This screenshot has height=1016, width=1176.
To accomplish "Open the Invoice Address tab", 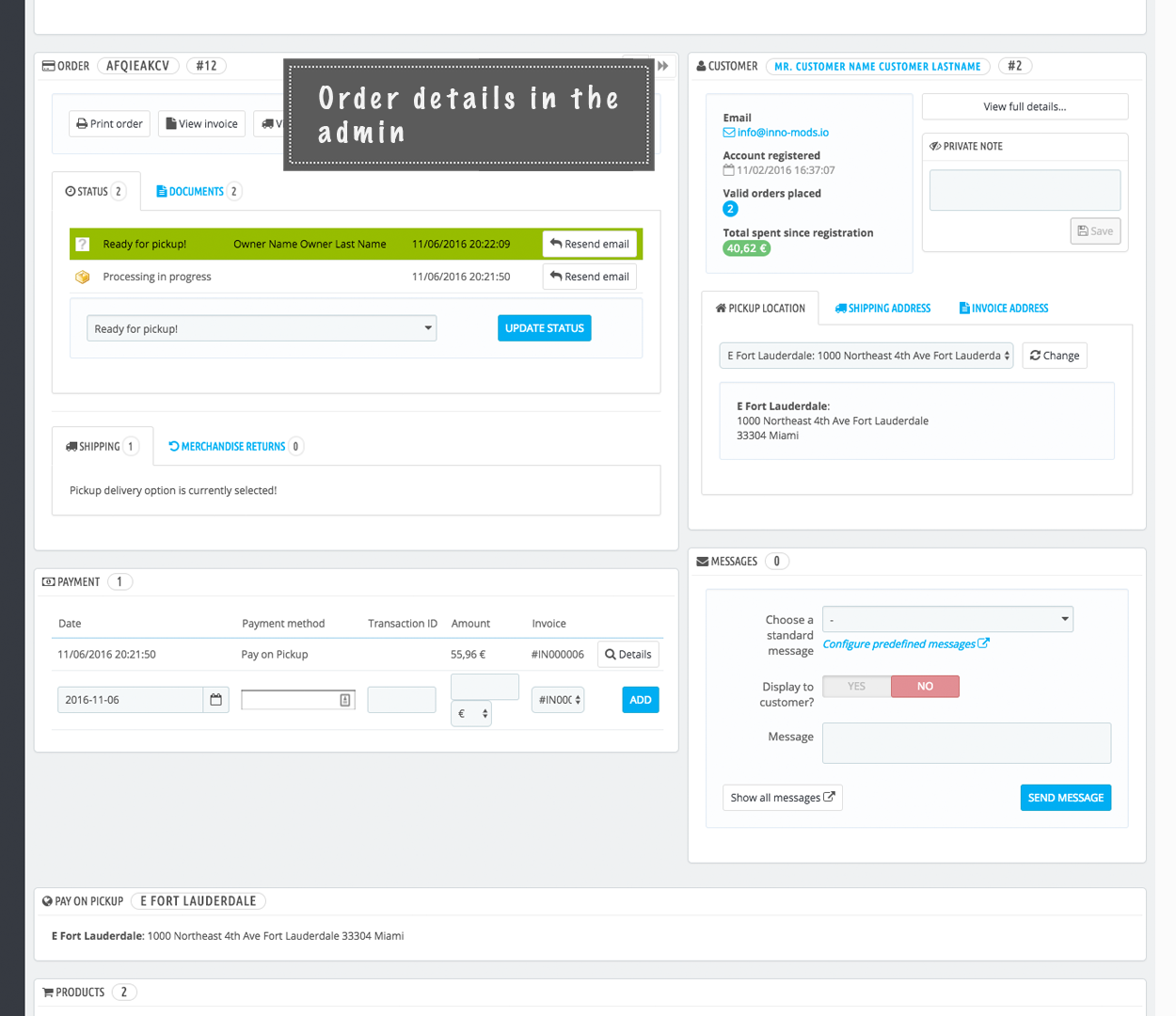I will coord(1004,309).
